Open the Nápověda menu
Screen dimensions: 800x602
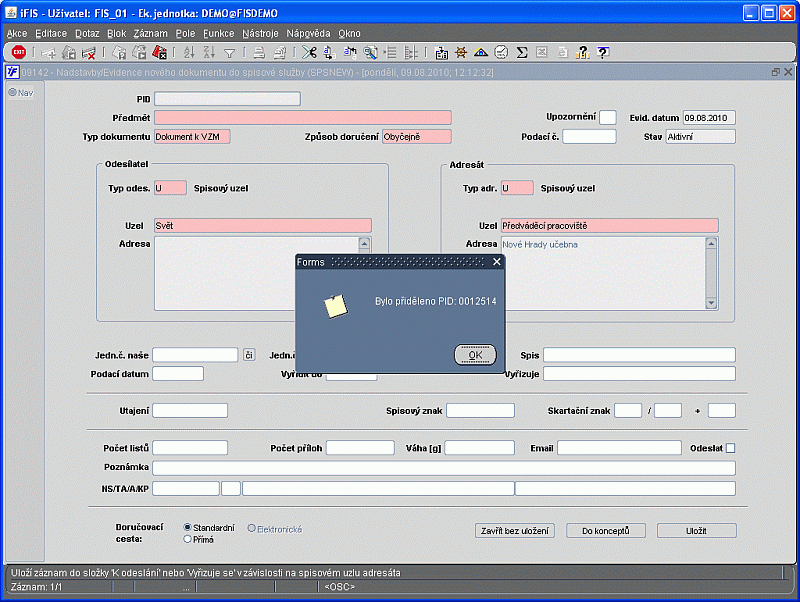(x=308, y=34)
